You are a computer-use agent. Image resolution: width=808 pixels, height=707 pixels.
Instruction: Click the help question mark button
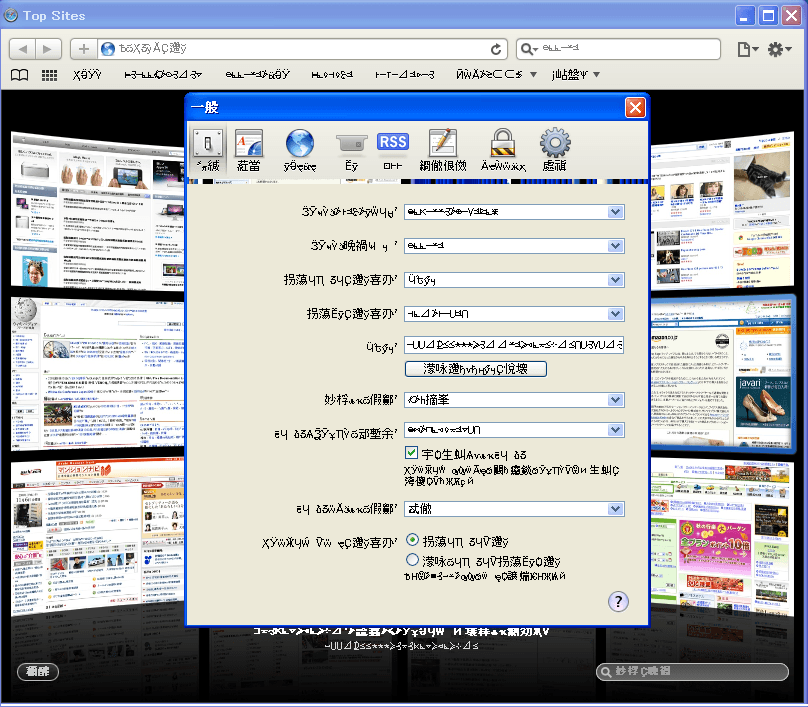618,601
